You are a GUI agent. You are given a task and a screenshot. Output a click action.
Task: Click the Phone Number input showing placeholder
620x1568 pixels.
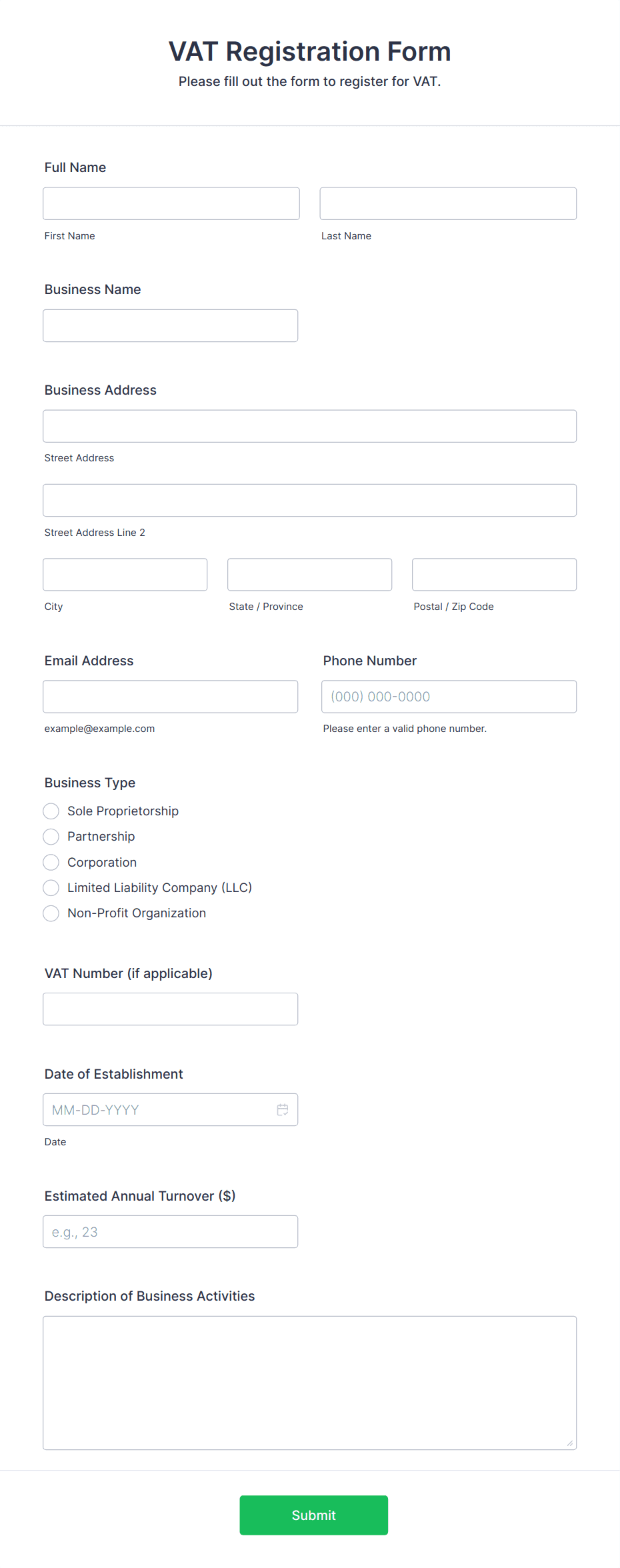pyautogui.click(x=448, y=696)
